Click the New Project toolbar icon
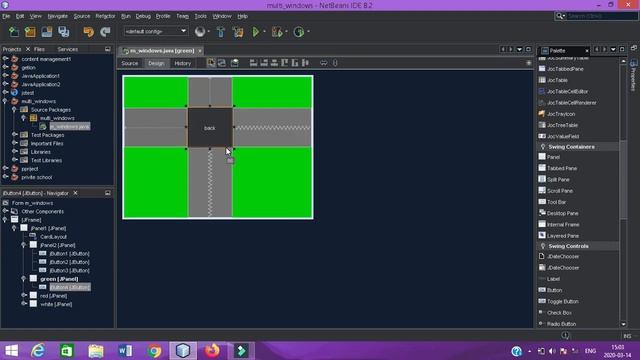 click(x=30, y=32)
